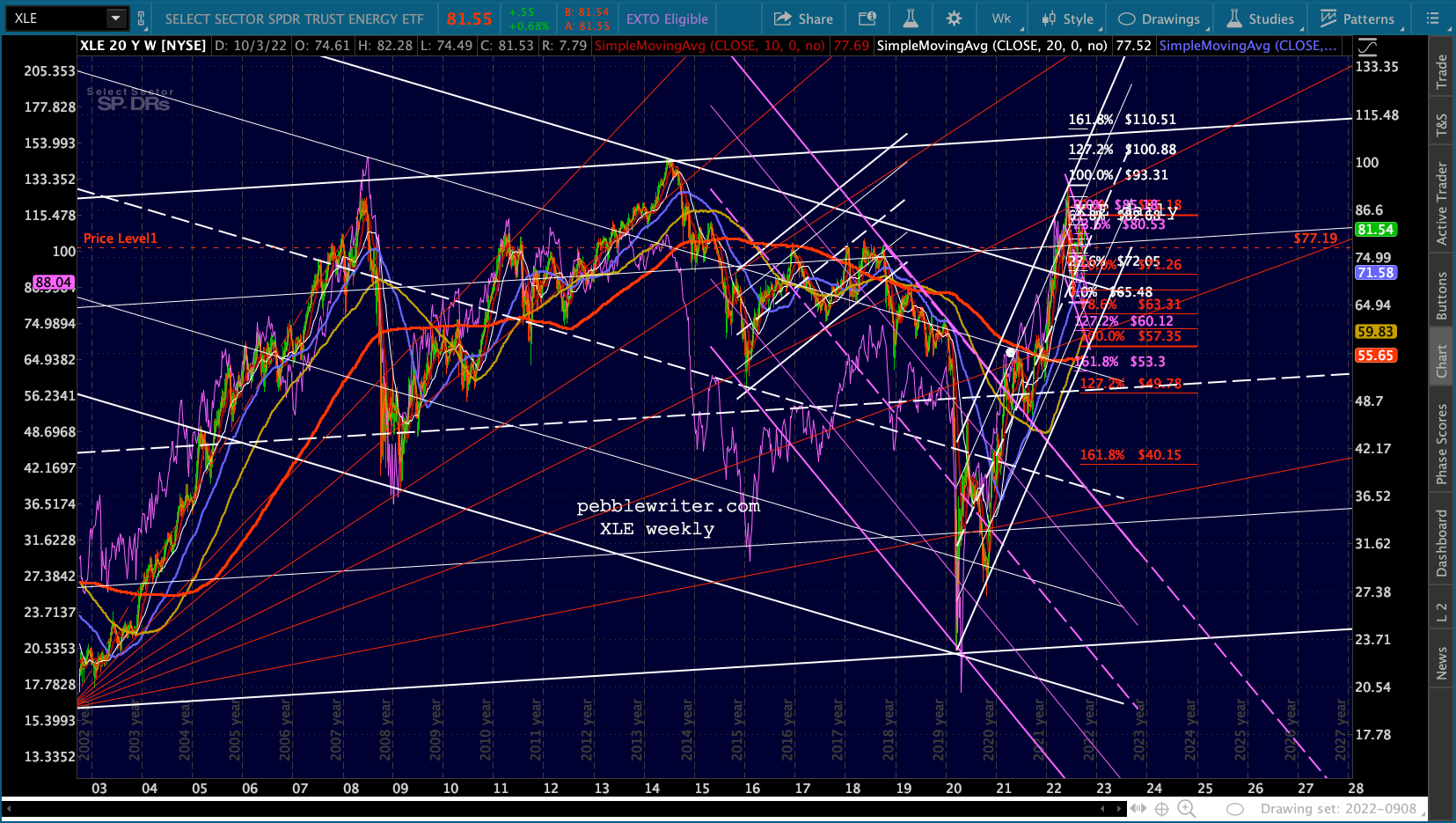This screenshot has height=823, width=1456.
Task: Open the L2 sidebar tab
Action: pyautogui.click(x=1442, y=614)
